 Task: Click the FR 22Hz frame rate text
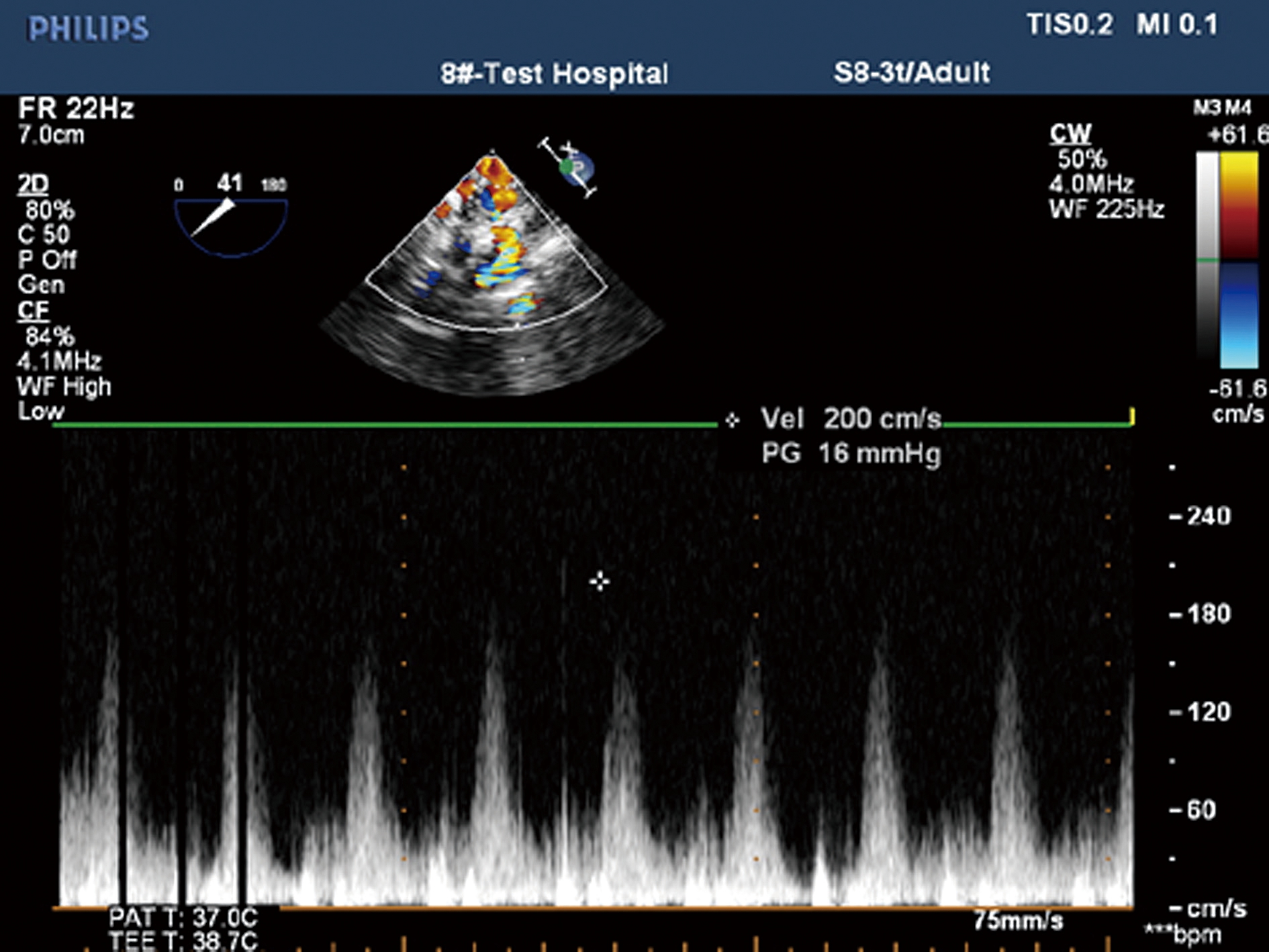click(76, 109)
